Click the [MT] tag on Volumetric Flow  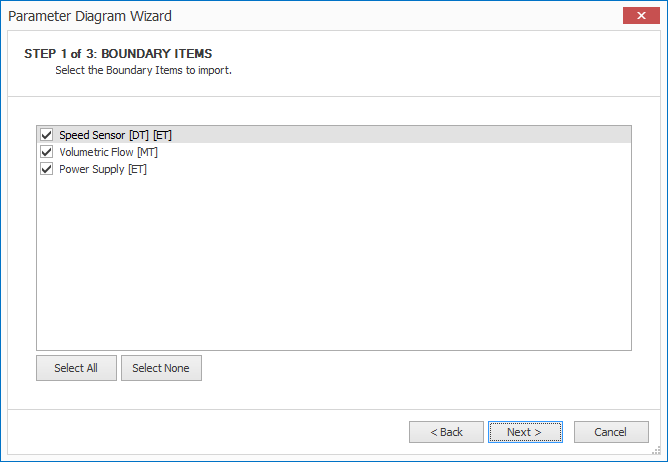(147, 152)
